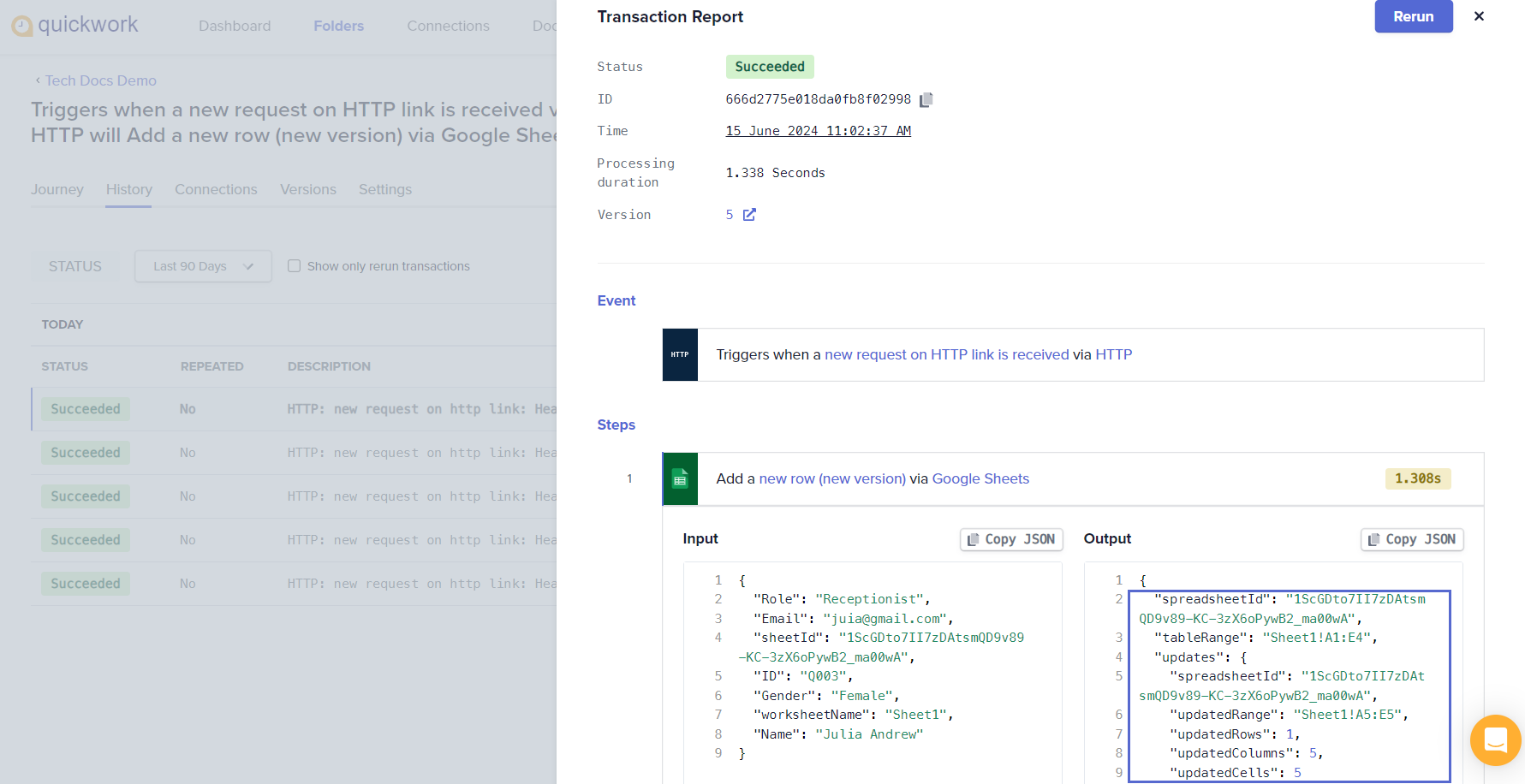Select the fourth Succeeded transaction row

click(294, 540)
